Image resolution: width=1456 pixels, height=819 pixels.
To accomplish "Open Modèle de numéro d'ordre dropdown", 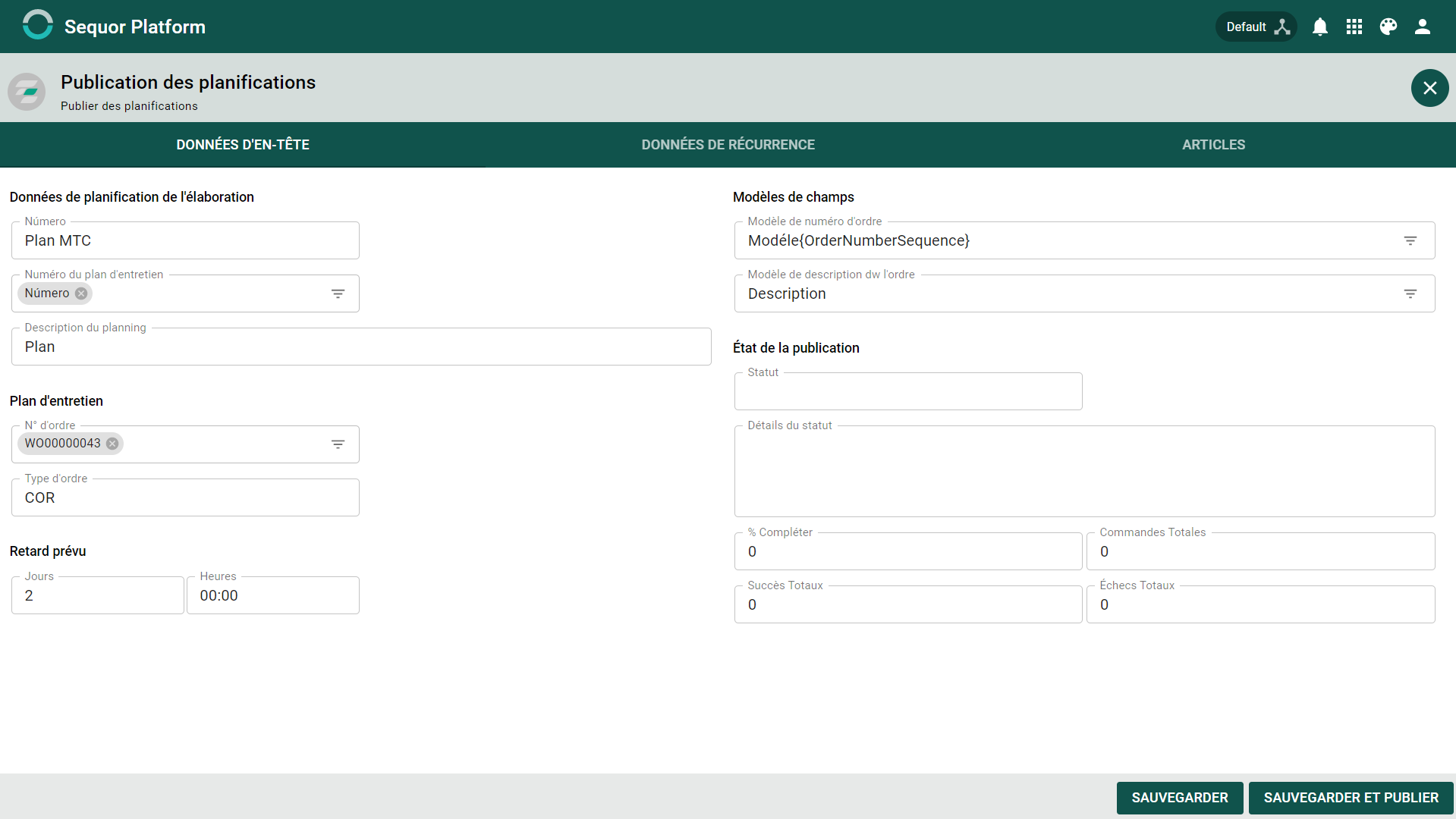I will tap(1410, 240).
